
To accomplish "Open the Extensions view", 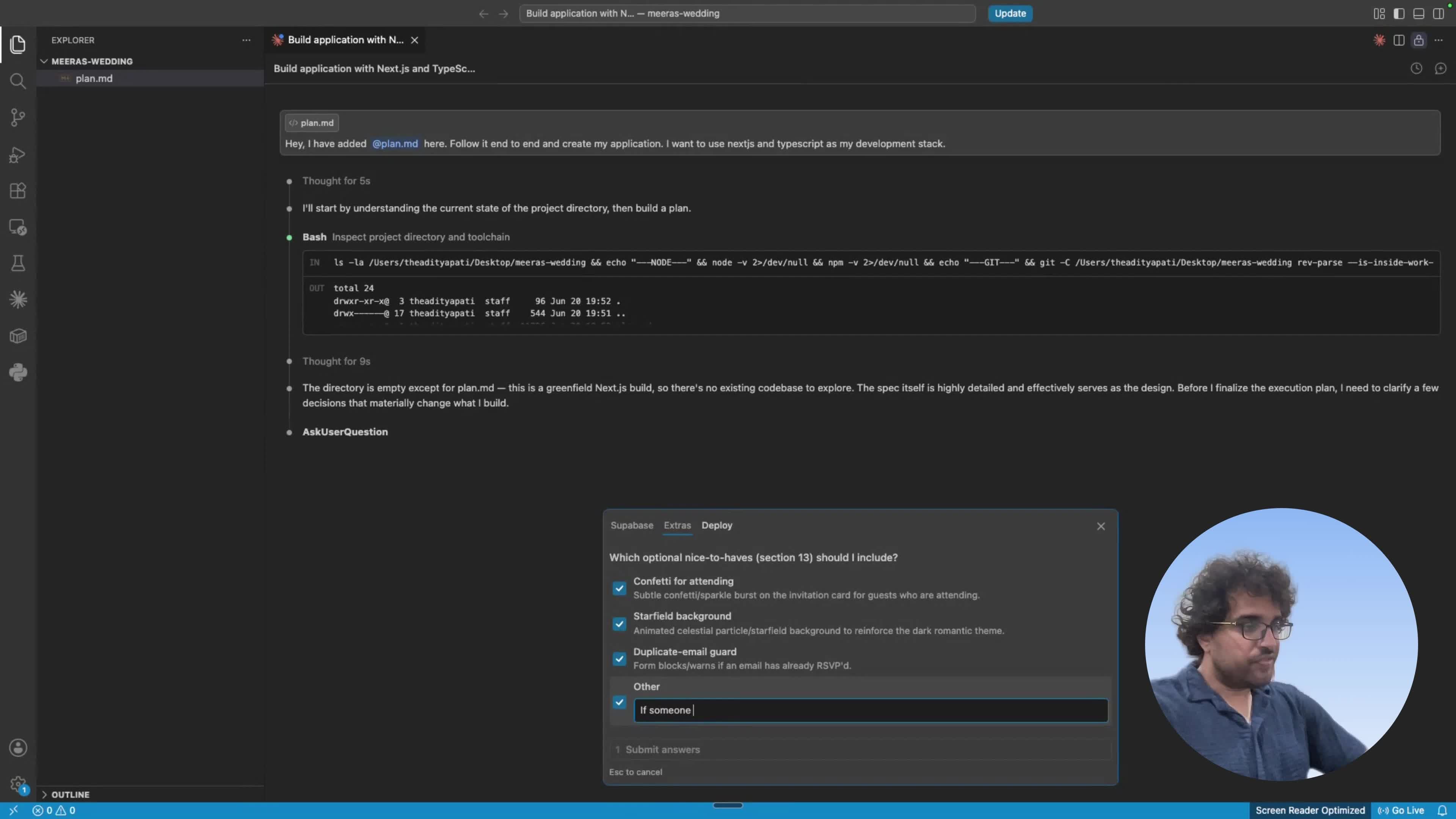I will (x=17, y=190).
